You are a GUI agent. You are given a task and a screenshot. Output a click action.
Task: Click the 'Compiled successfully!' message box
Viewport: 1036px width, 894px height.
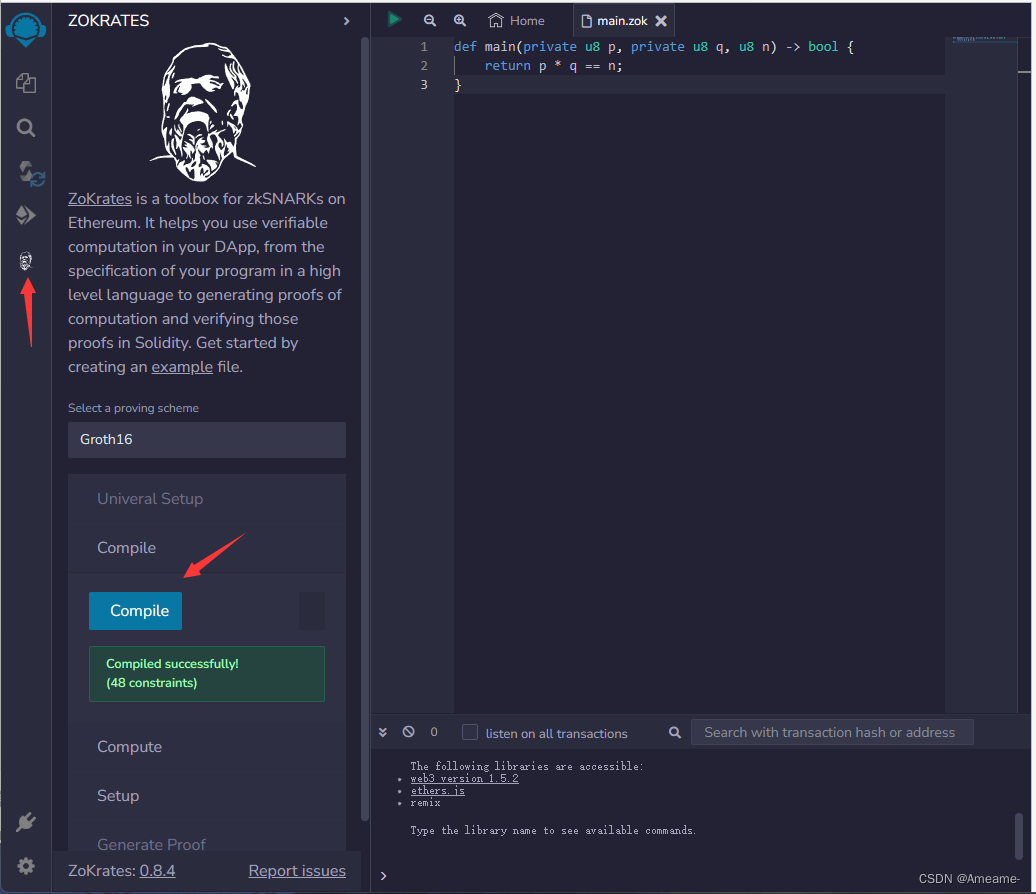click(x=207, y=674)
